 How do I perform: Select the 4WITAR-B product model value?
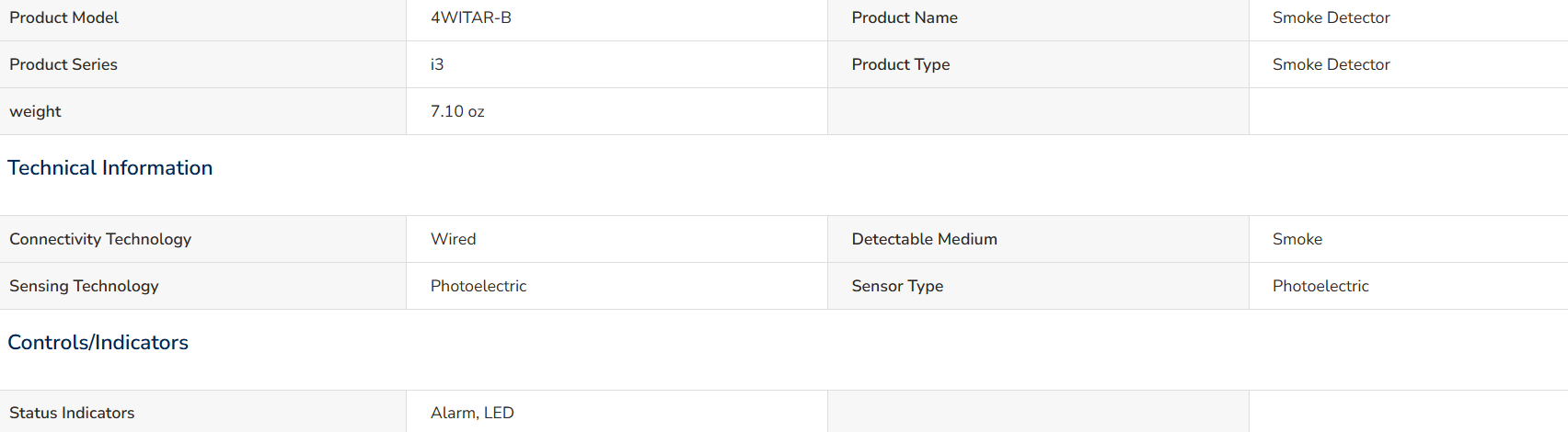coord(470,17)
